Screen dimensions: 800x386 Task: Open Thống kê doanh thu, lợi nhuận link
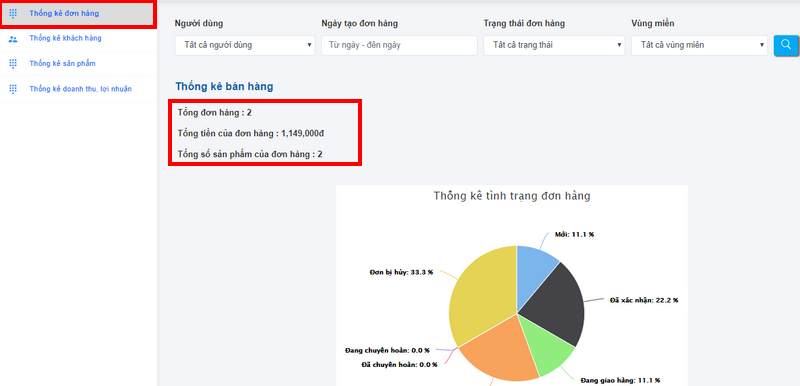81,89
